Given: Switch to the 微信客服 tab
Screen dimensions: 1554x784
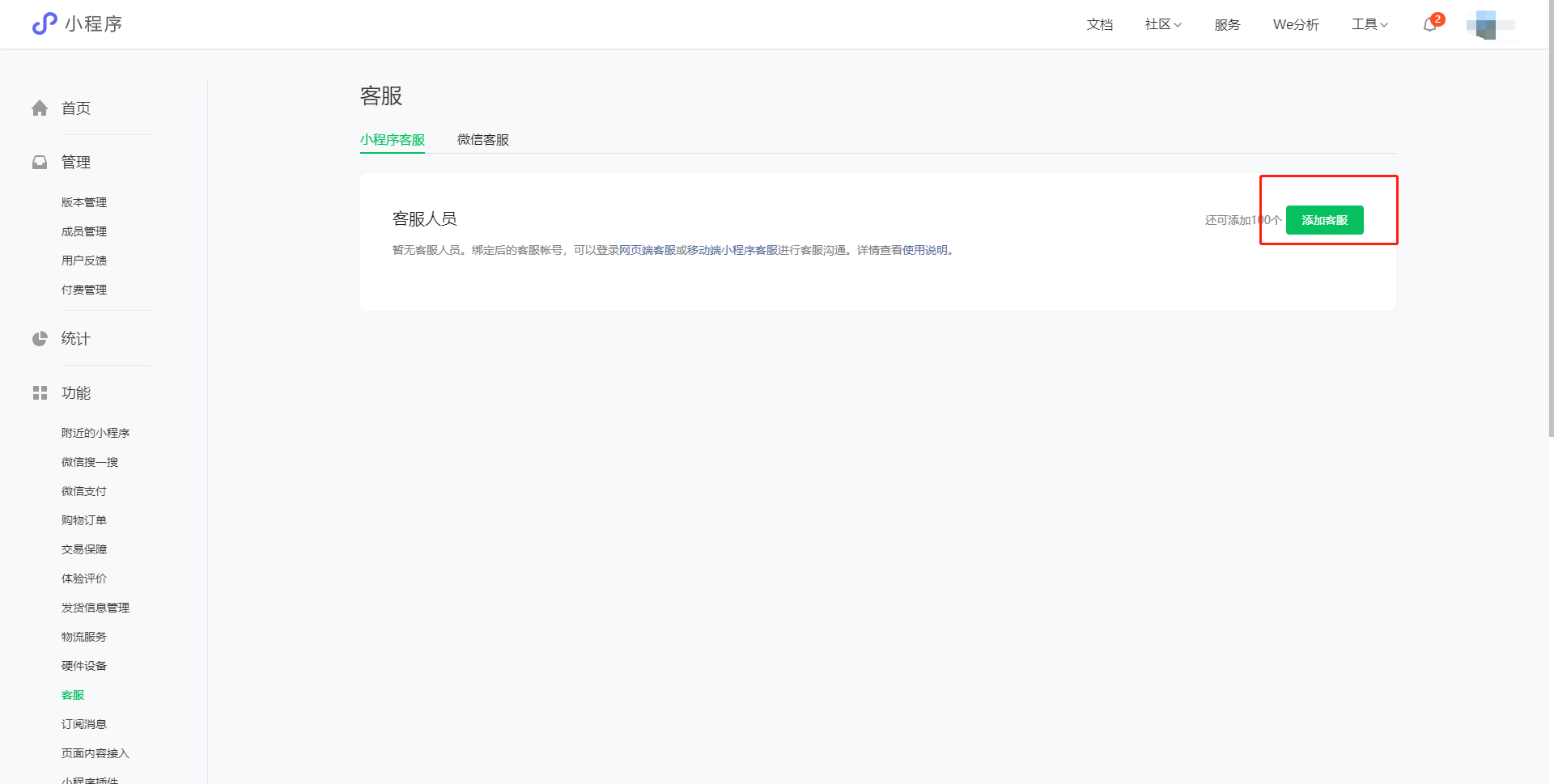Looking at the screenshot, I should point(483,140).
